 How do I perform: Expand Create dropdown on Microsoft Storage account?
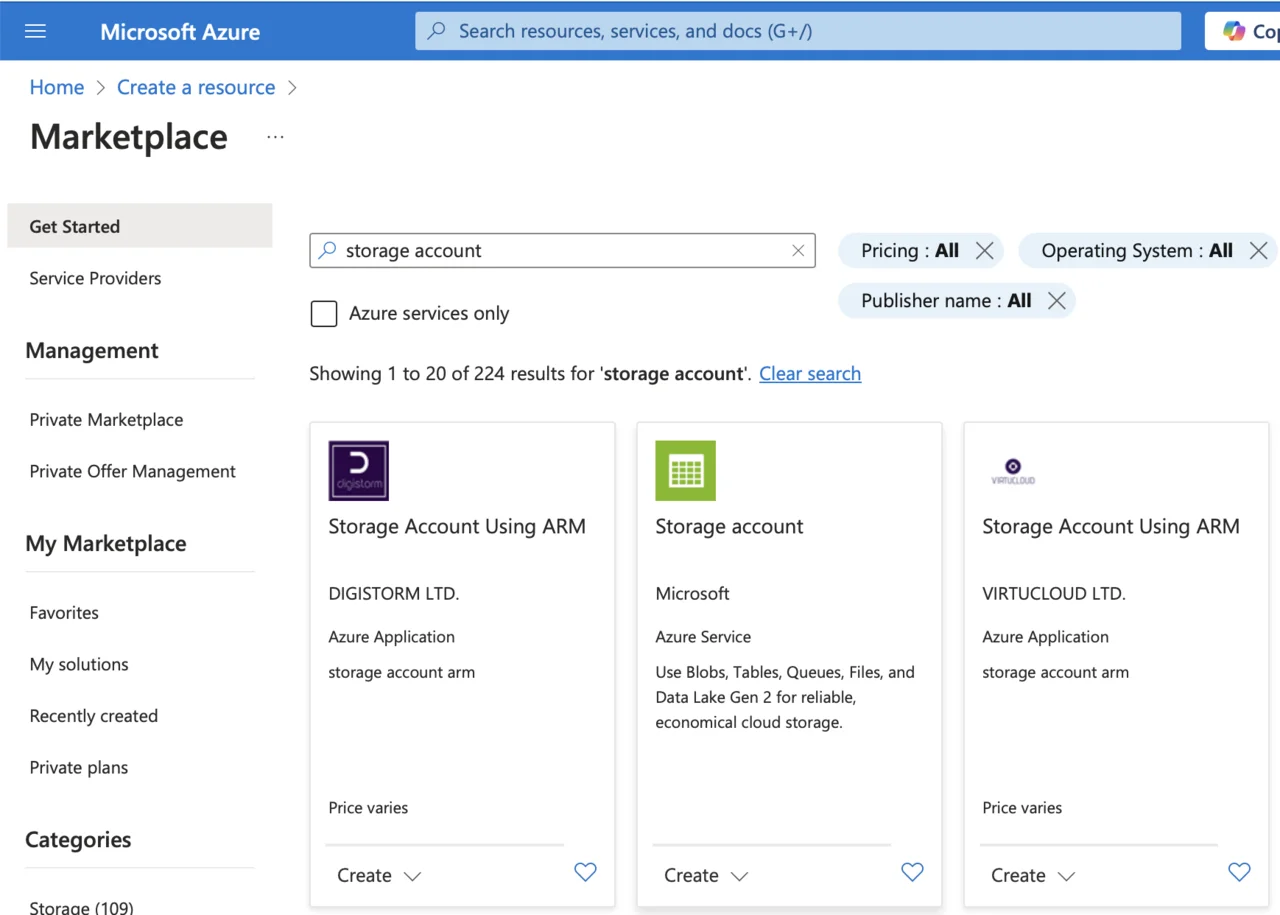tap(706, 875)
